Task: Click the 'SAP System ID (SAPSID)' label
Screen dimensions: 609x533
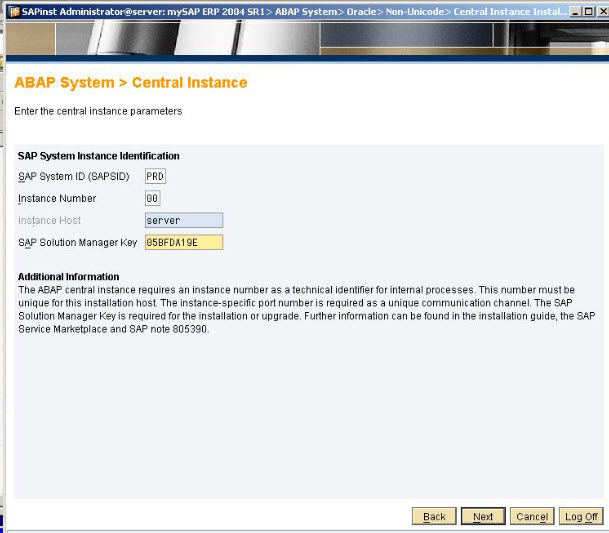Action: coord(74,176)
